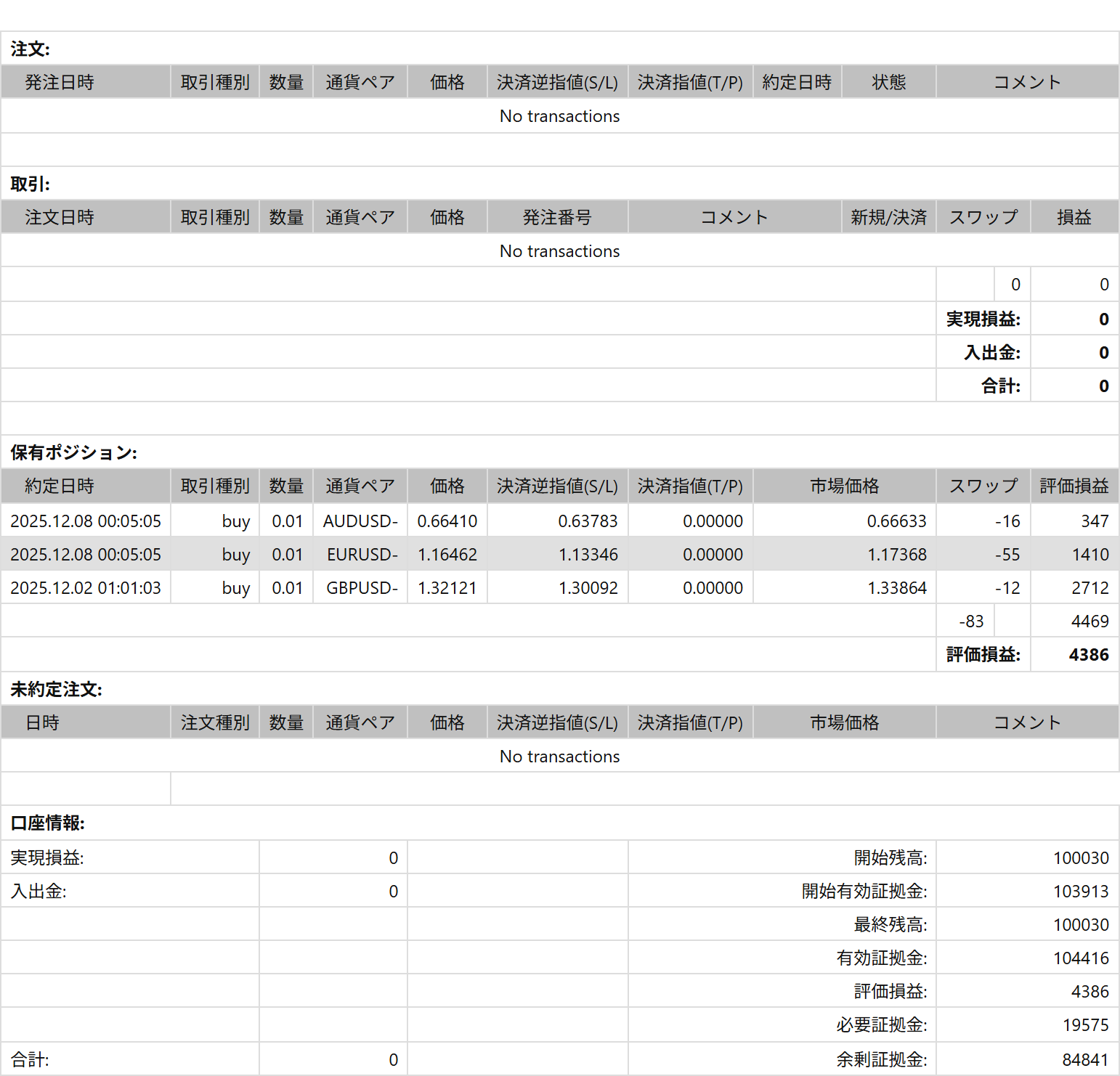Select the 状態 header in 注文 table
1120x1076 pixels.
[888, 82]
